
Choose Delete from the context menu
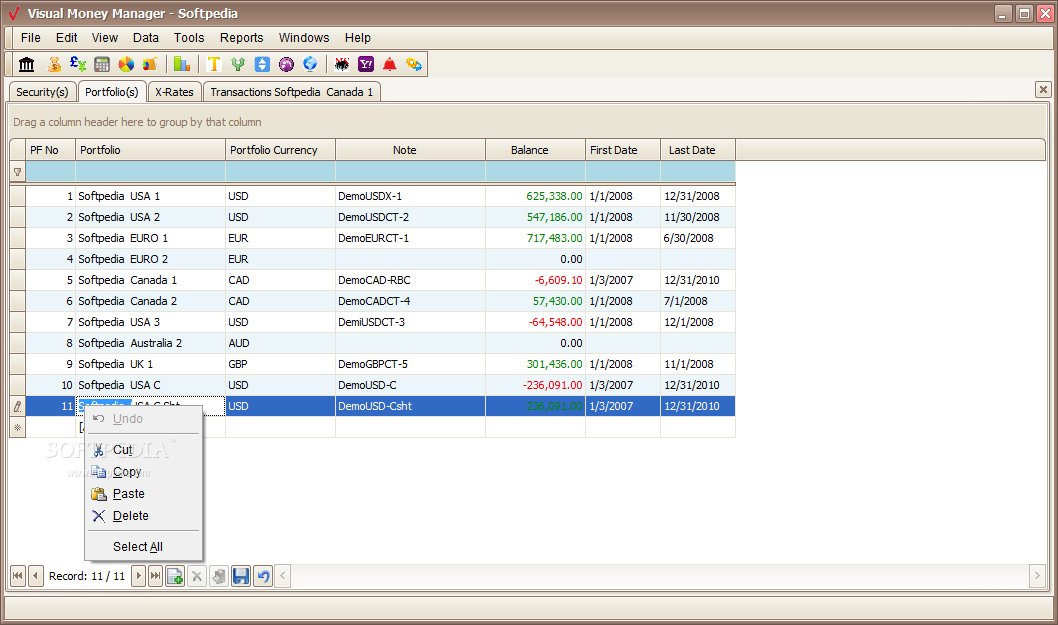tap(143, 516)
